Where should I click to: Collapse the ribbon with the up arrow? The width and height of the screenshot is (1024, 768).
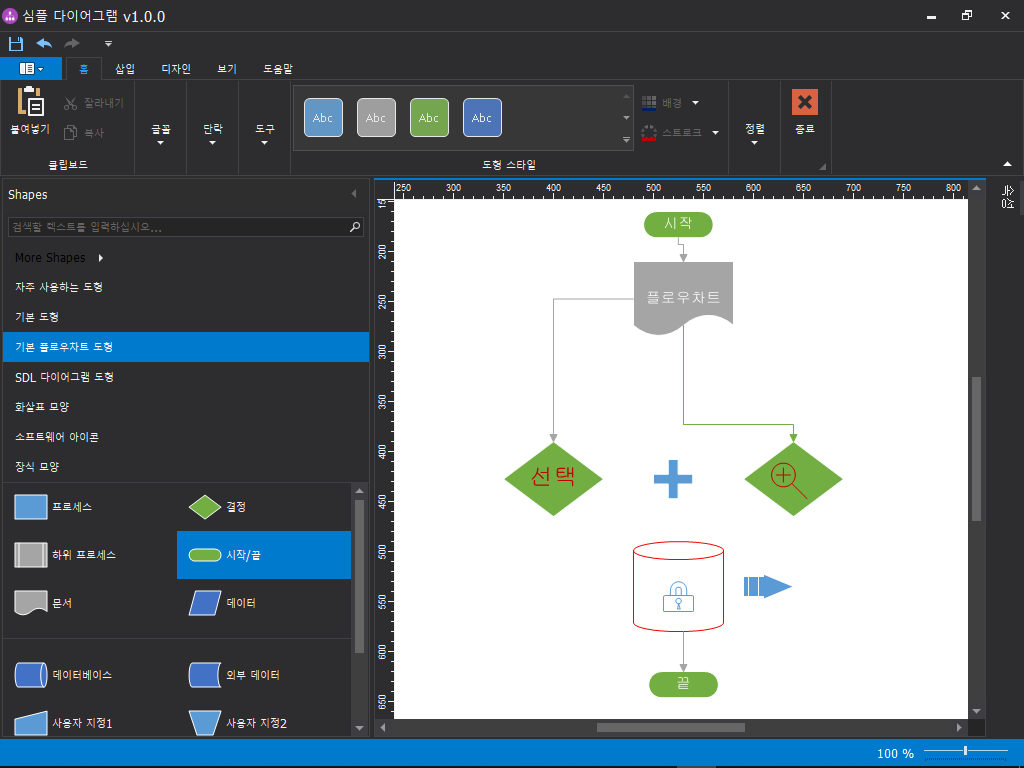[1007, 164]
